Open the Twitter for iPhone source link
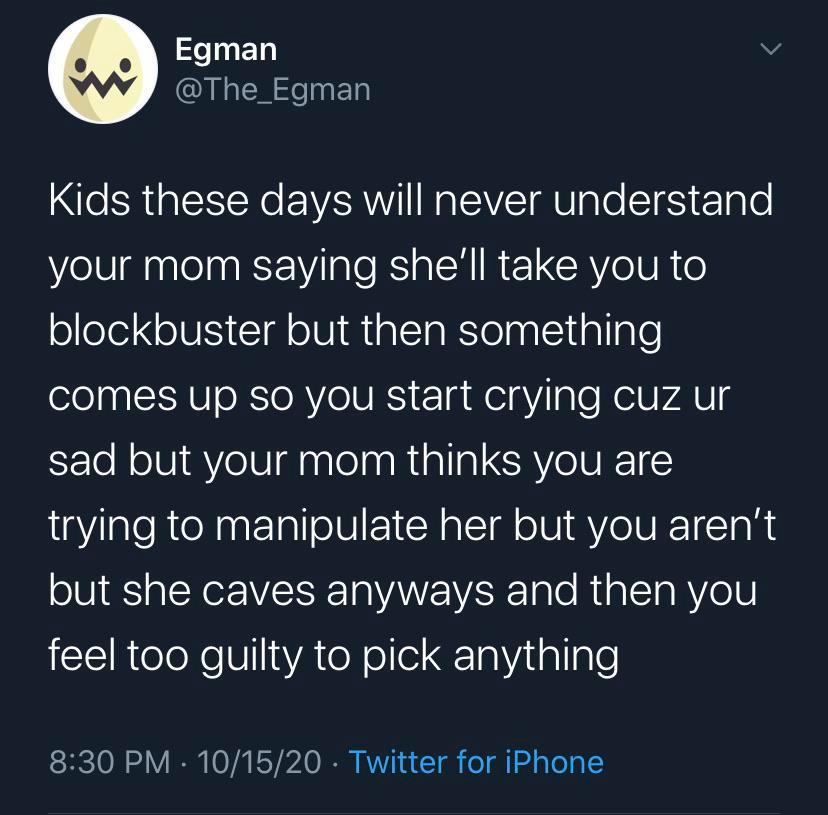This screenshot has width=828, height=815. [476, 762]
